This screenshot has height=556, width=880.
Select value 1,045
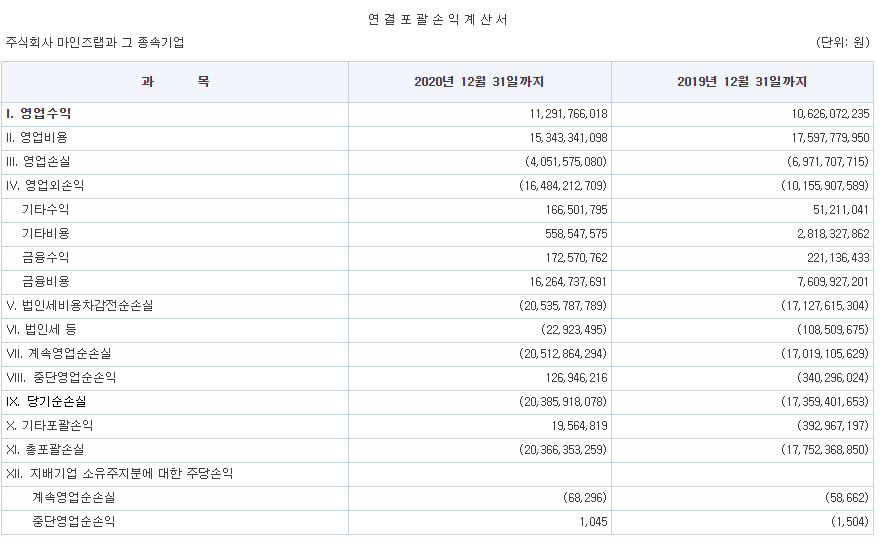coord(594,522)
